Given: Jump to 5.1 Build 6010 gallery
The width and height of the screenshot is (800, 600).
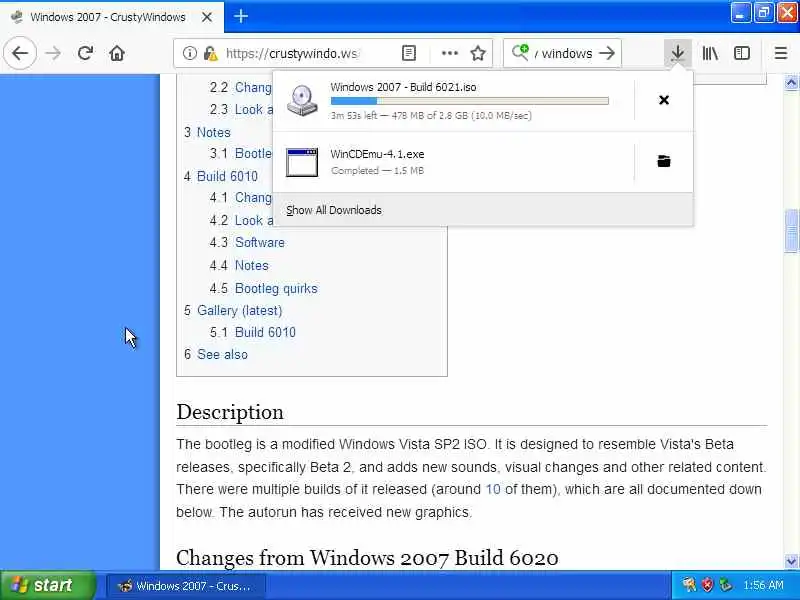Looking at the screenshot, I should (x=253, y=332).
